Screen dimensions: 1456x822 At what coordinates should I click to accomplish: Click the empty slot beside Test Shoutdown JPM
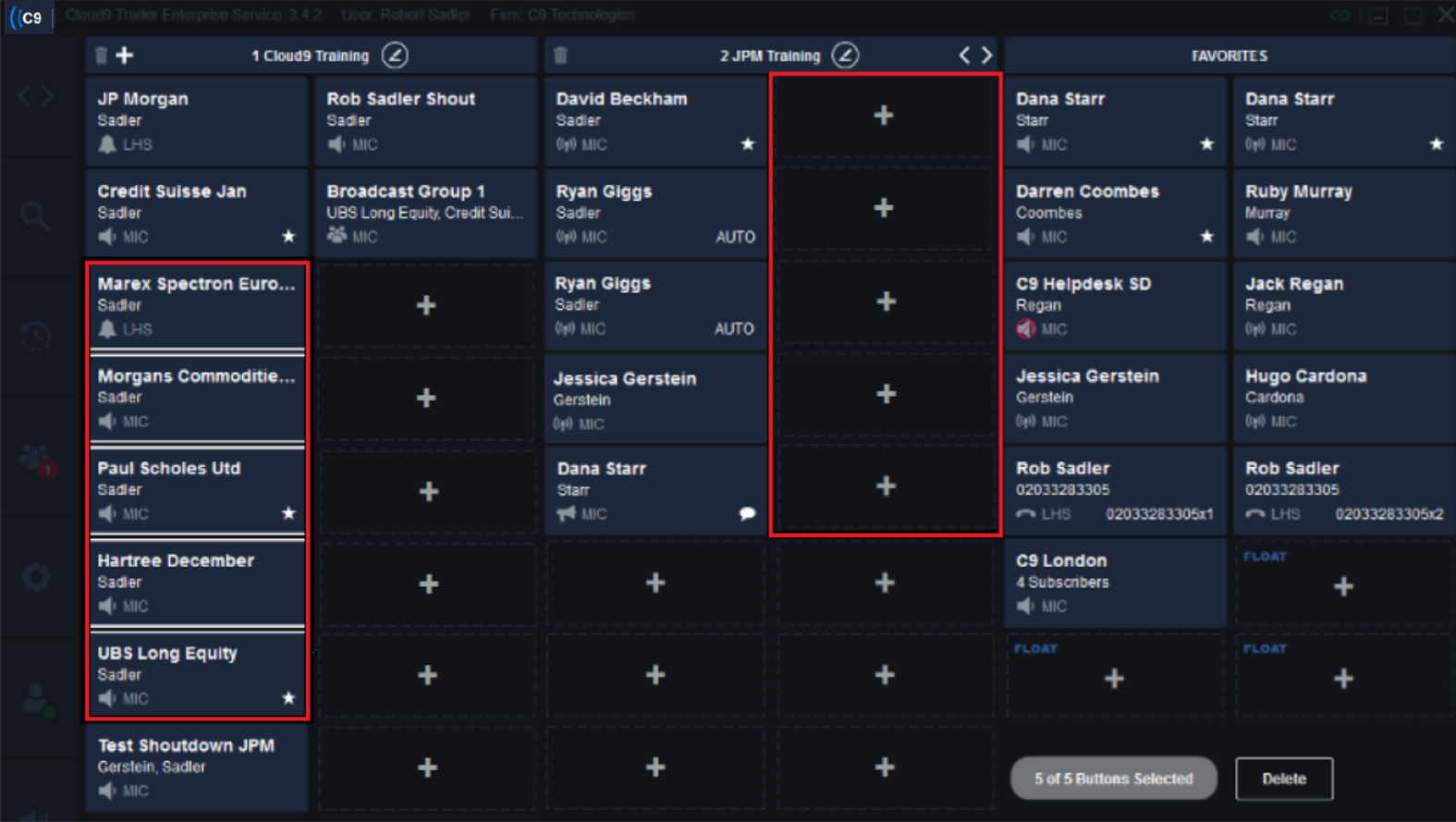pyautogui.click(x=426, y=767)
